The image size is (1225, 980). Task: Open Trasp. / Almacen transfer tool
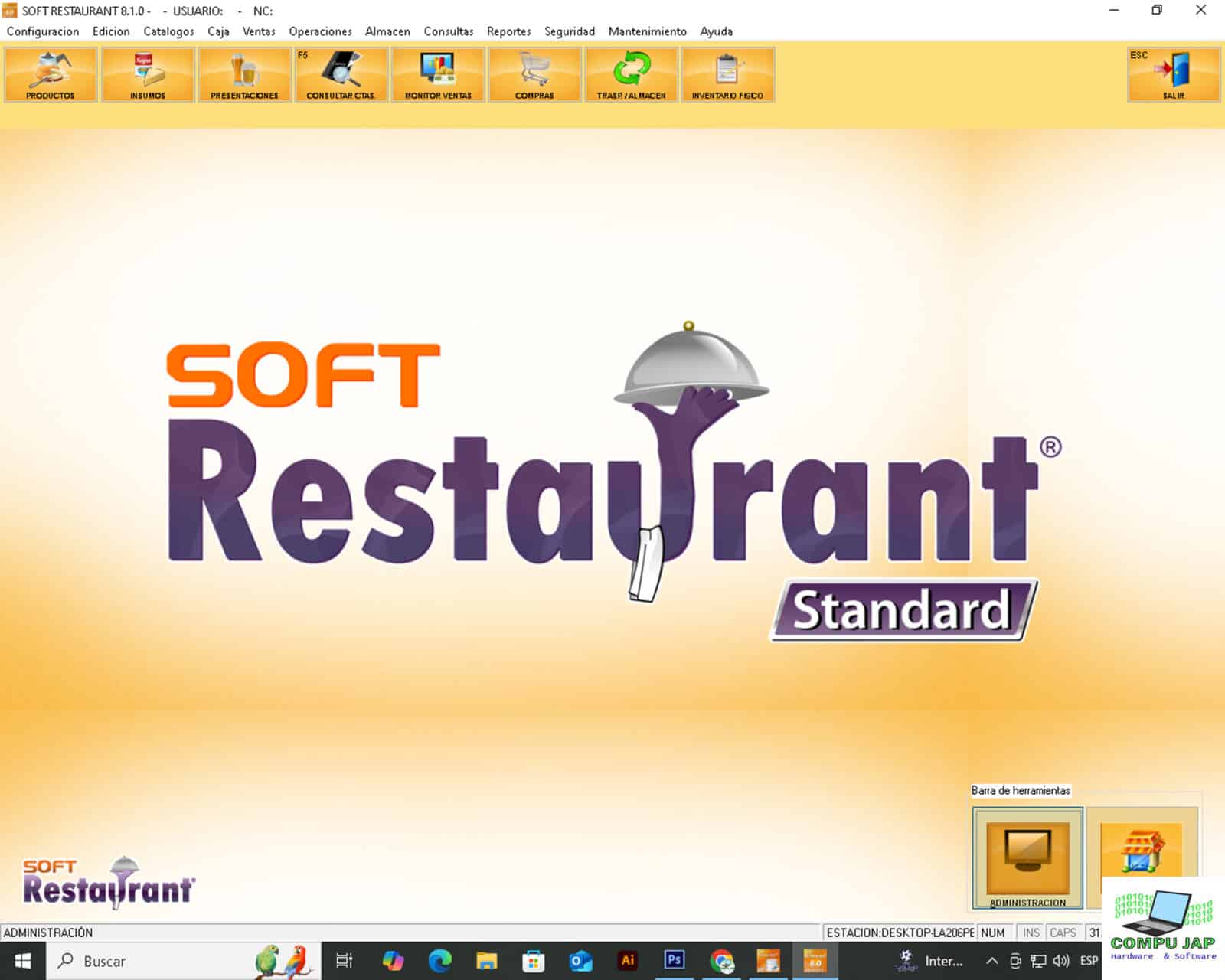631,74
